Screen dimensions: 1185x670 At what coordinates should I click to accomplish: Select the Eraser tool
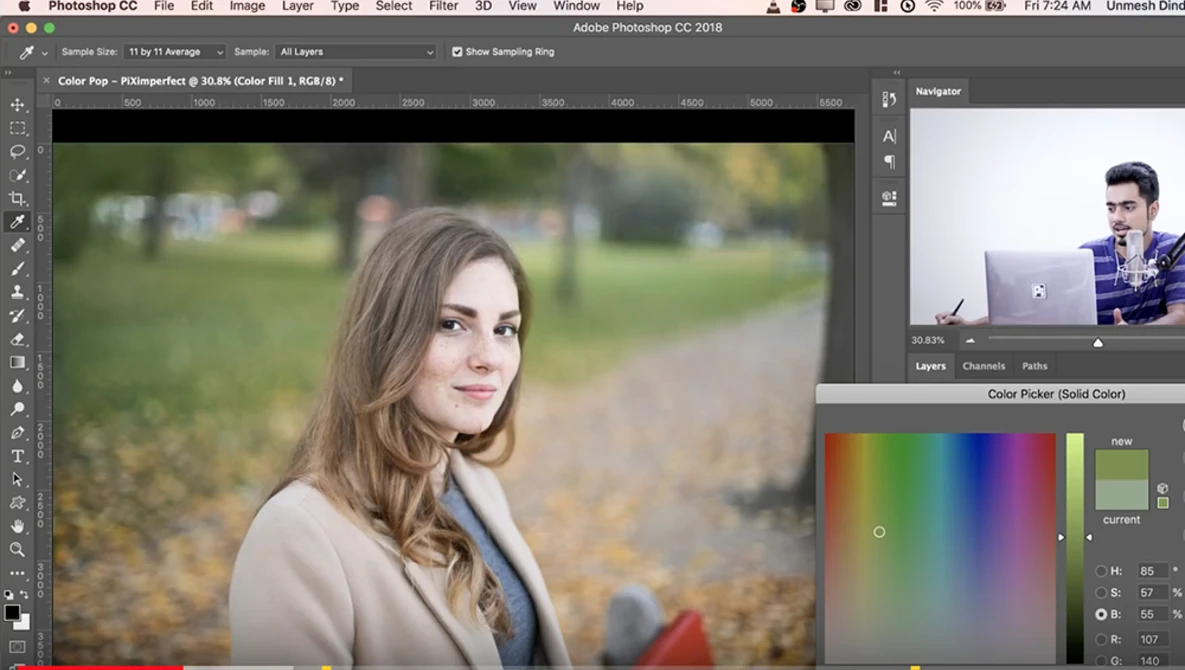click(17, 339)
